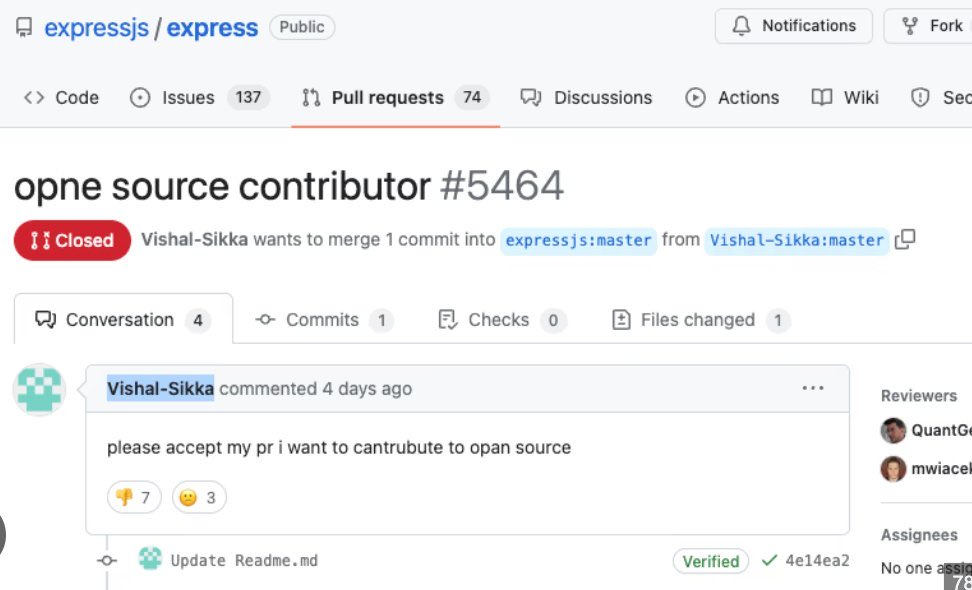Open the Wiki tab

pyautogui.click(x=845, y=97)
